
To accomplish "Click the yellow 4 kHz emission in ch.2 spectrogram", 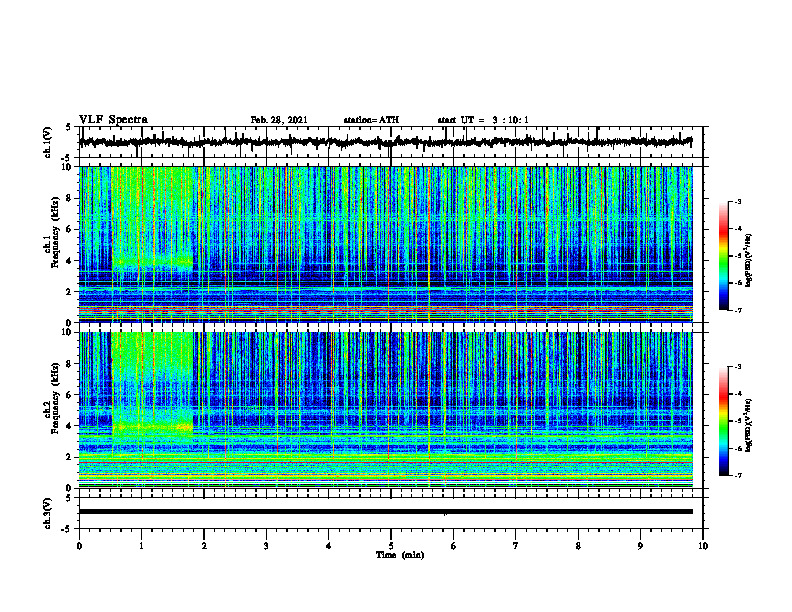I will coord(153,427).
